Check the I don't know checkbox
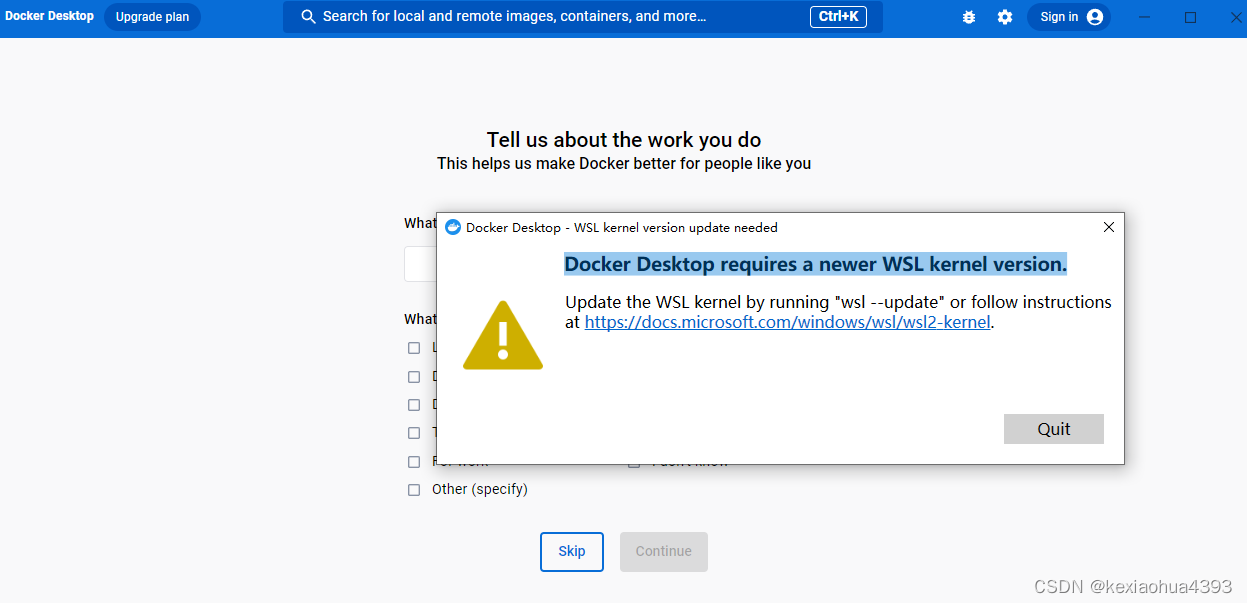Image resolution: width=1247 pixels, height=603 pixels. tap(634, 460)
